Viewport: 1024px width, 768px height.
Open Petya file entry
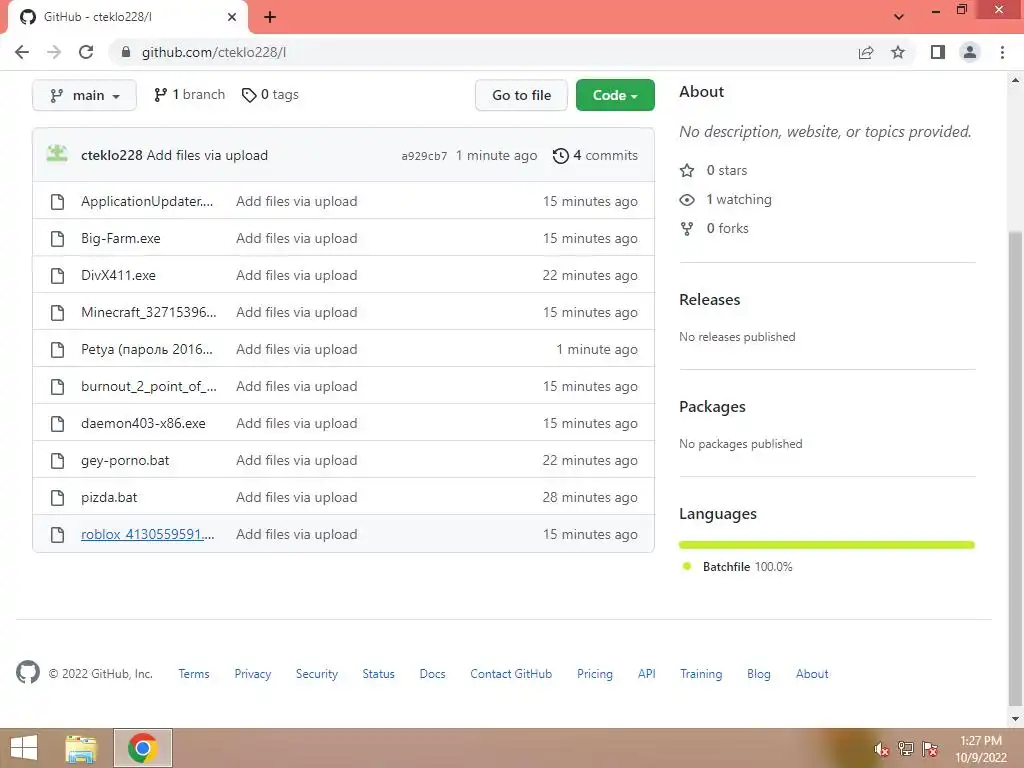coord(147,349)
